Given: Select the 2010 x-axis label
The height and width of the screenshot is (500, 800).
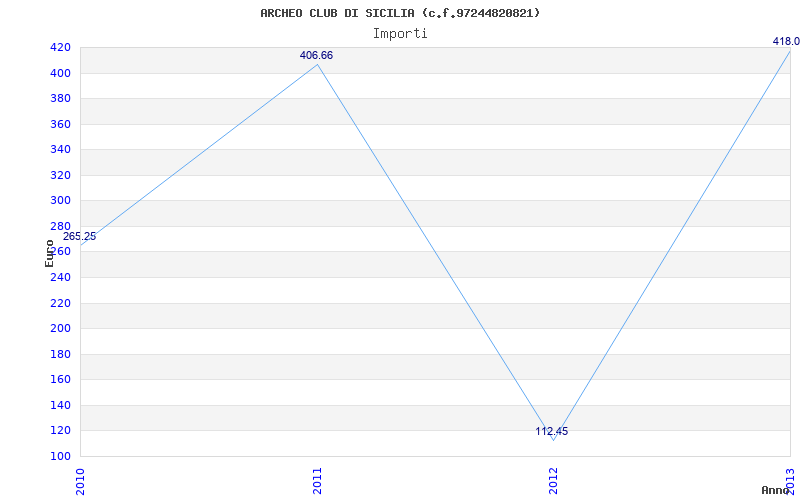Looking at the screenshot, I should [81, 480].
